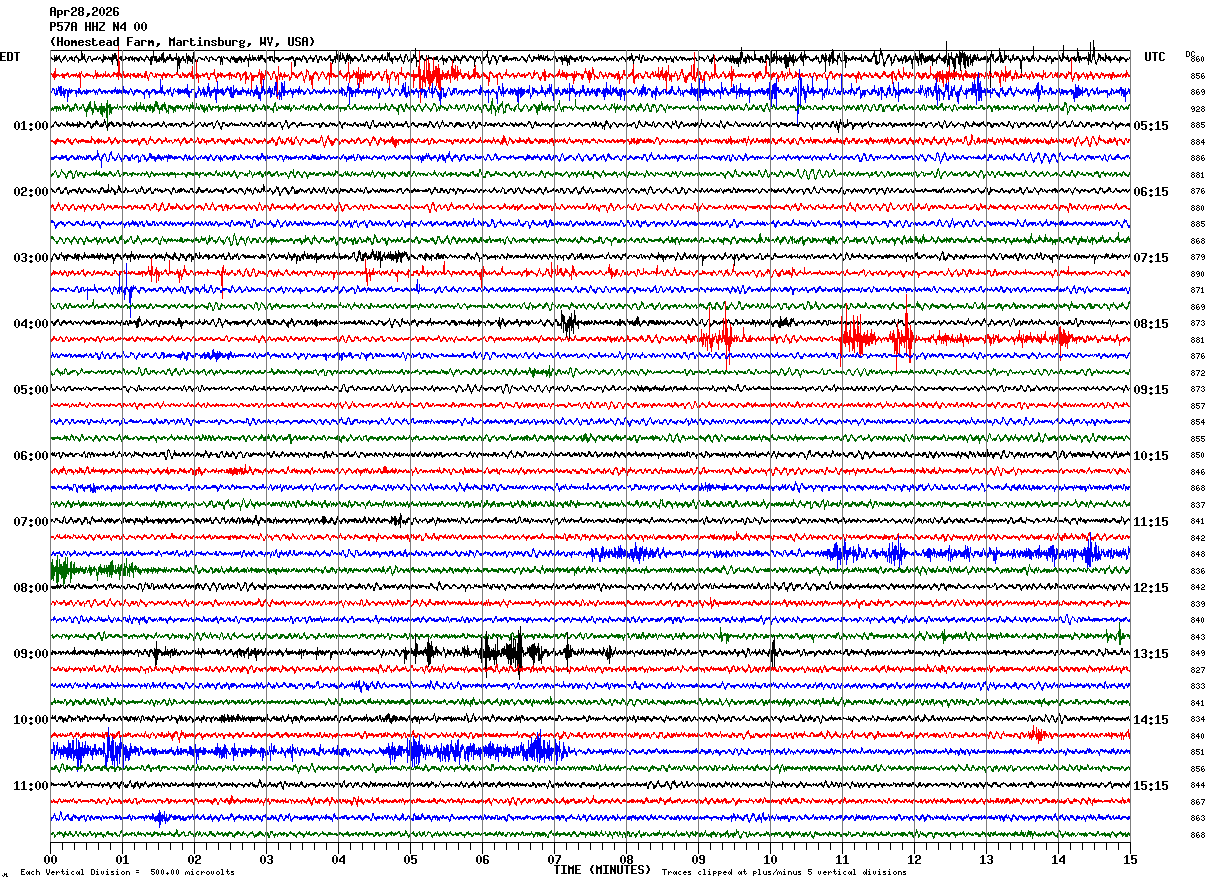Click the DC offset value 851

coord(1197,752)
